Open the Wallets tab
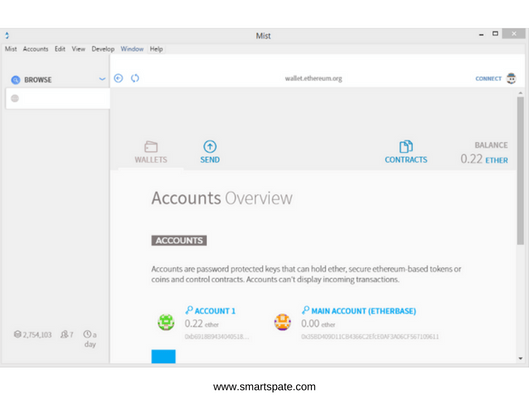The image size is (529, 396). click(x=151, y=152)
